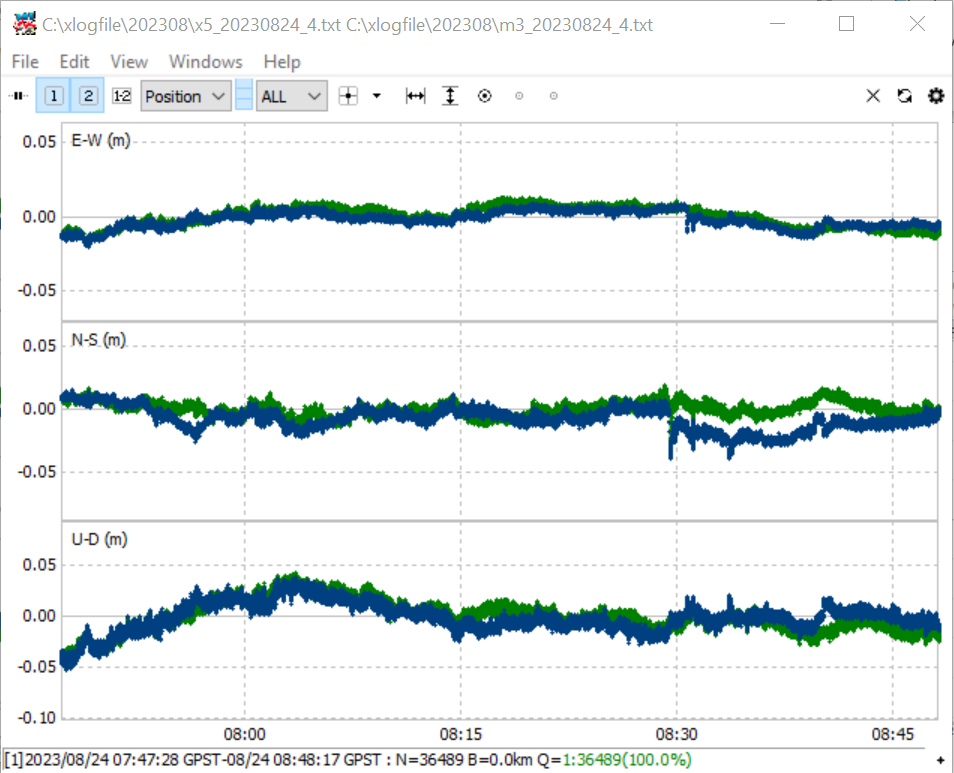
Task: Click the clear plot X icon
Action: [873, 96]
